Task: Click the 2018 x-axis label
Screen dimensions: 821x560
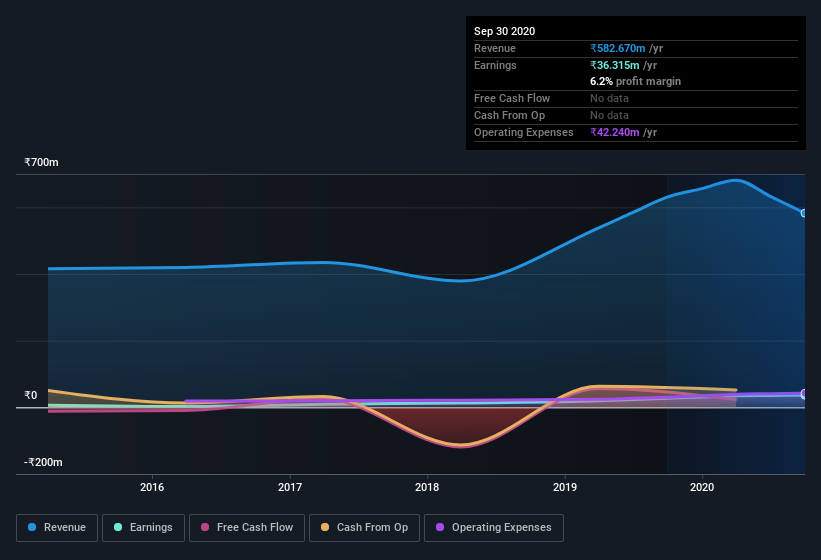Action: point(427,487)
